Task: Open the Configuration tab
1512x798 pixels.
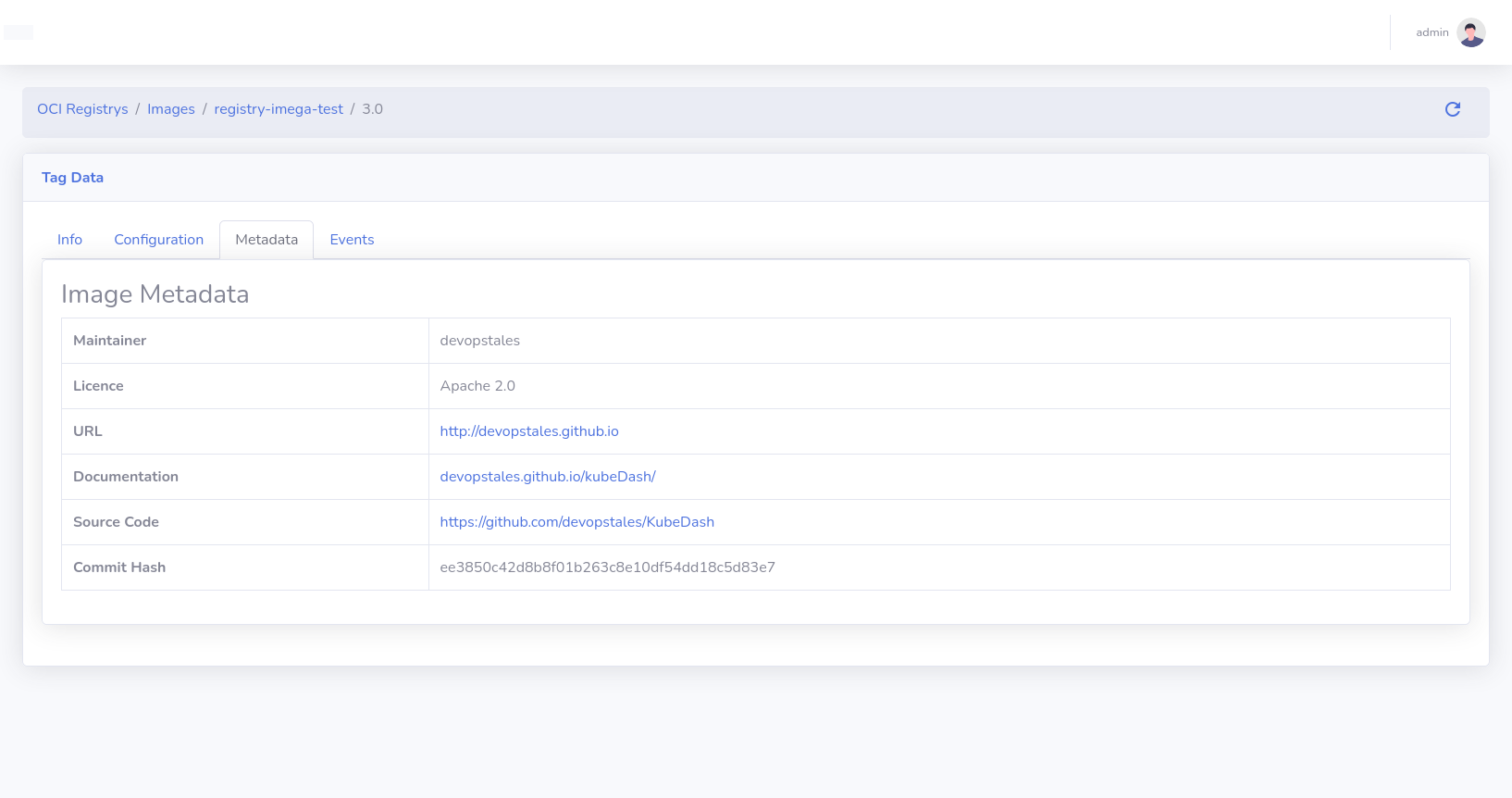Action: (x=158, y=240)
